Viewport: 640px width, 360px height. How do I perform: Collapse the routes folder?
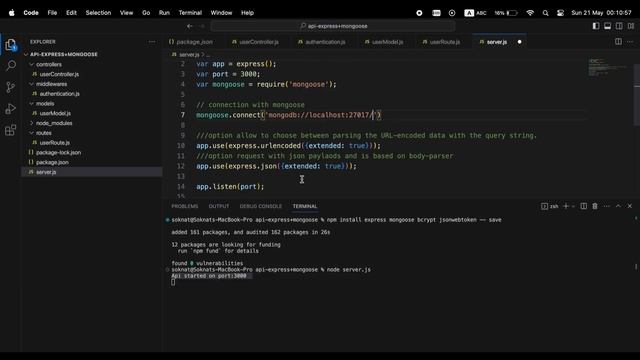[x=44, y=133]
